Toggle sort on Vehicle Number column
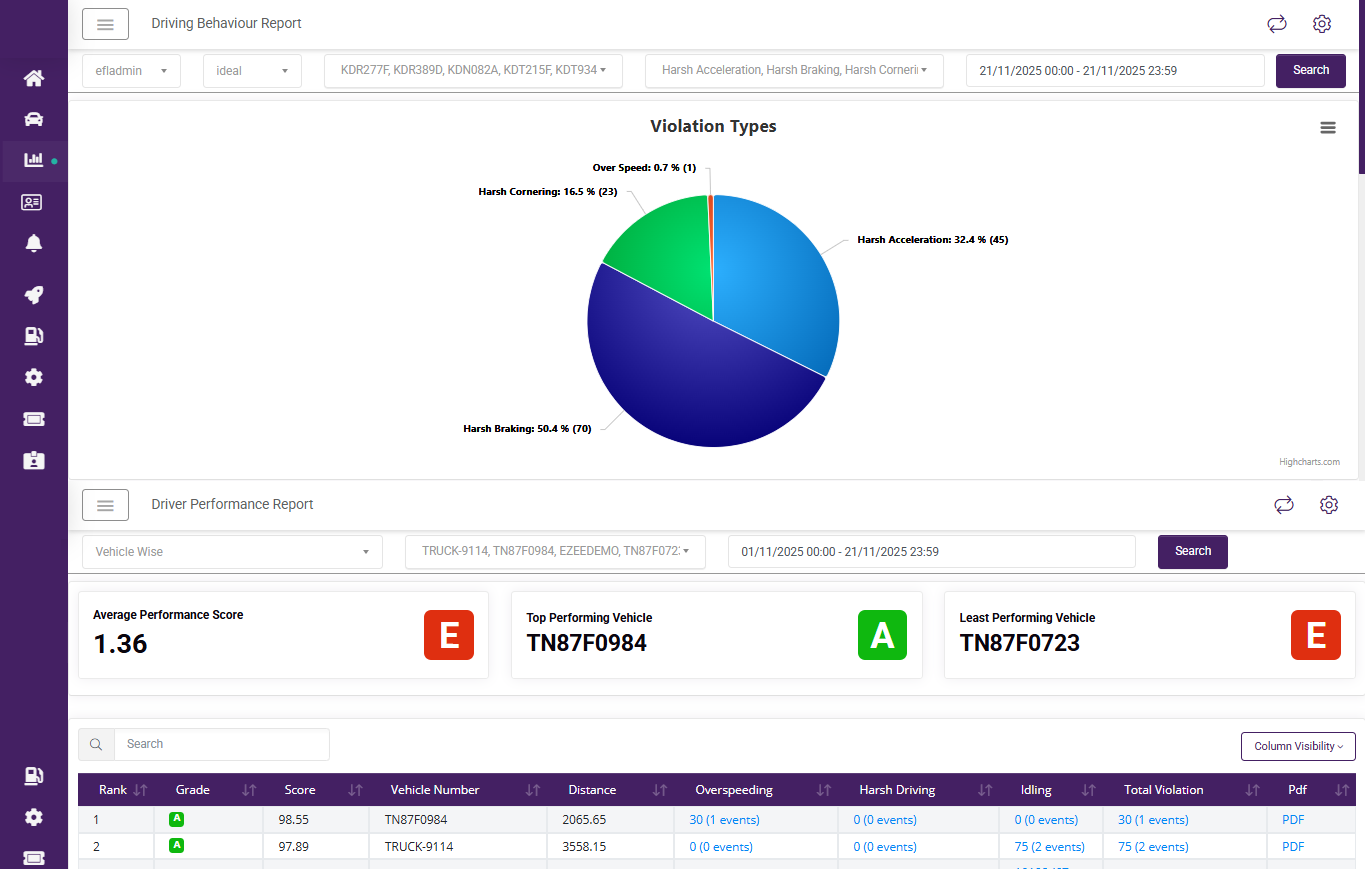Viewport: 1365px width, 869px height. pyautogui.click(x=533, y=790)
